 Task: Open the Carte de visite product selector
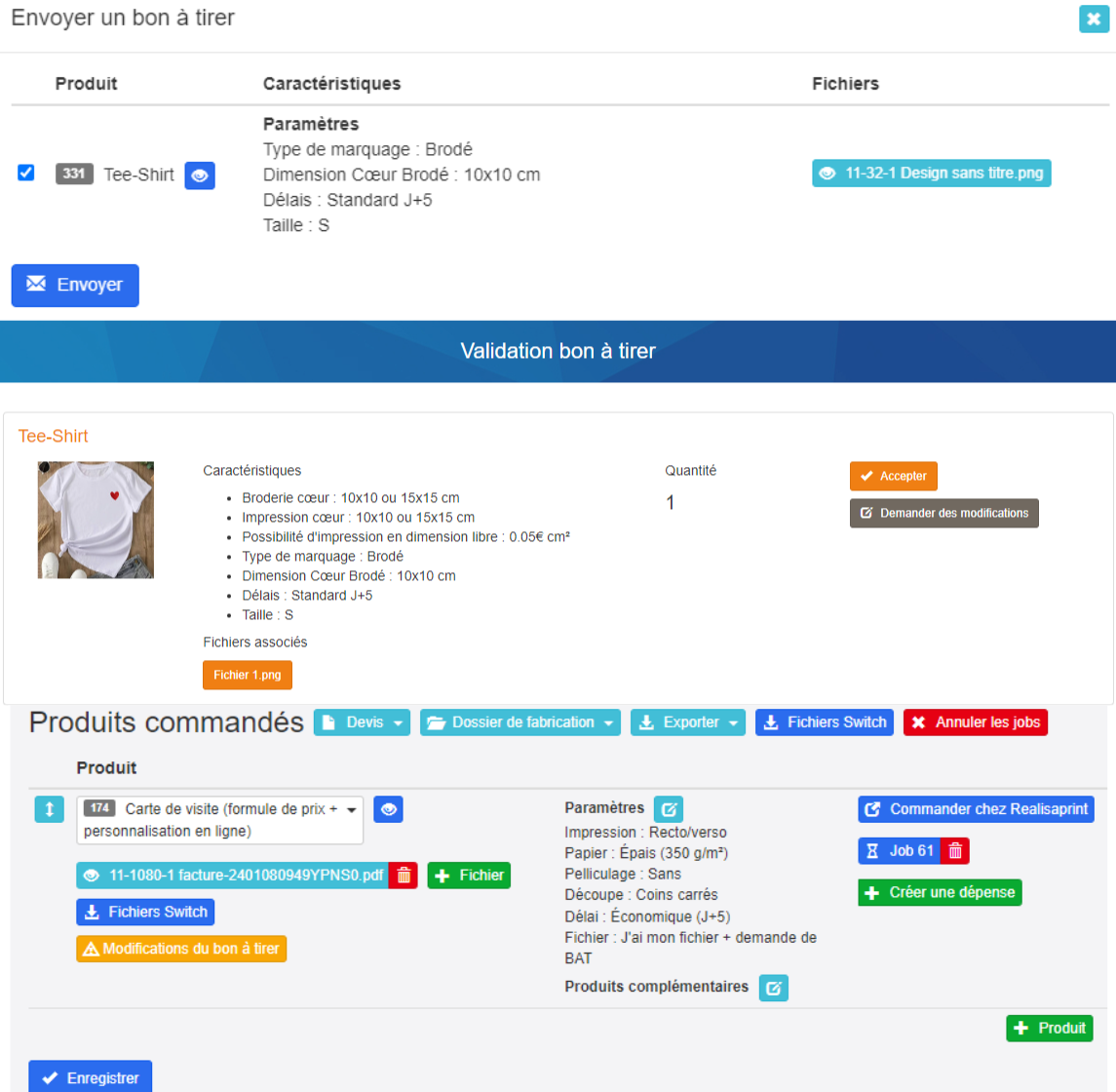tap(220, 820)
